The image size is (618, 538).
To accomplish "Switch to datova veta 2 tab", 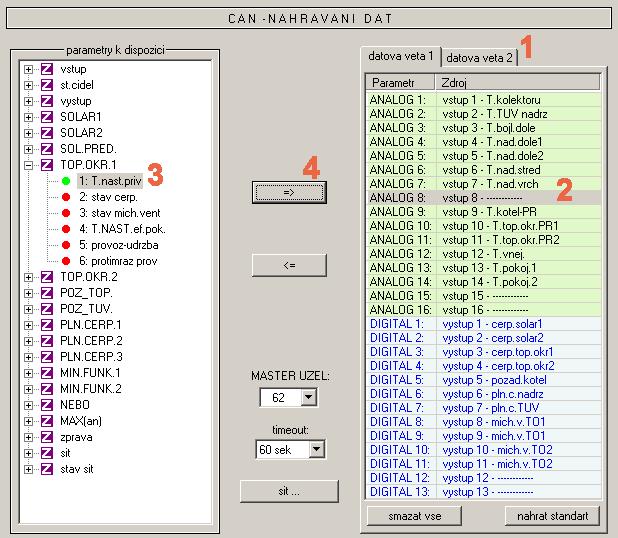I will pos(479,58).
